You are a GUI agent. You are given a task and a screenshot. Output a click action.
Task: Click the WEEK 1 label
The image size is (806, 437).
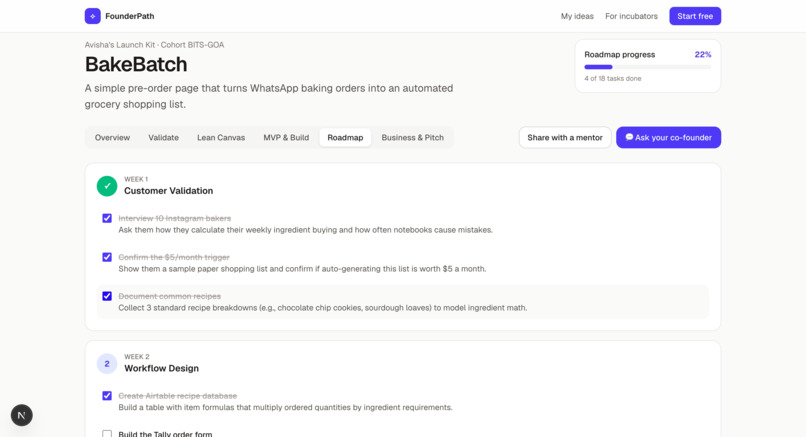click(x=136, y=179)
